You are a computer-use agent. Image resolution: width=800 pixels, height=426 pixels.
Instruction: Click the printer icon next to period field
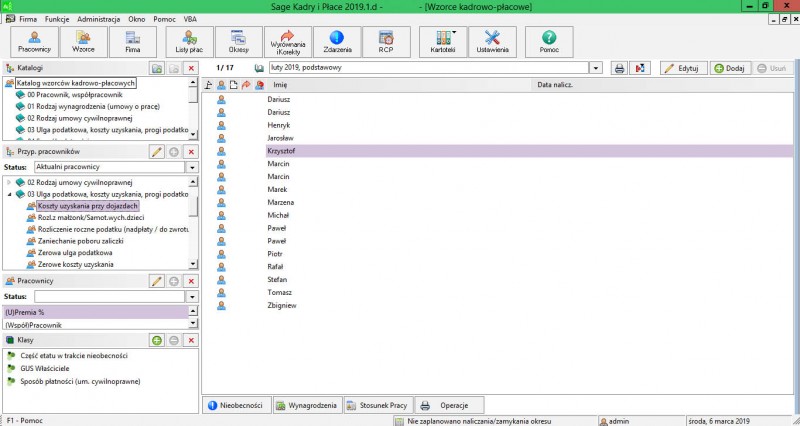point(619,68)
